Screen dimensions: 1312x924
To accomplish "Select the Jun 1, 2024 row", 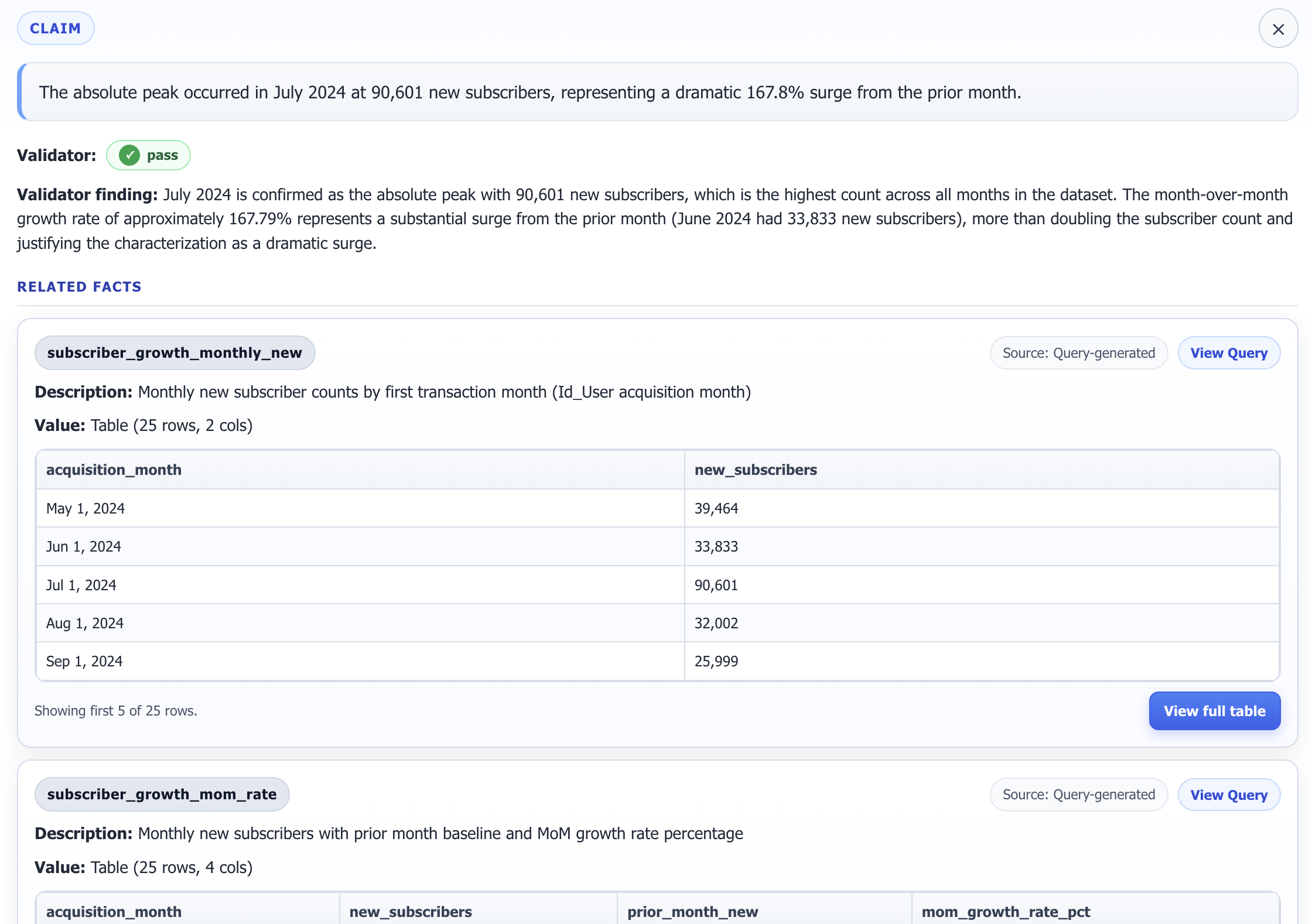I will click(x=658, y=546).
